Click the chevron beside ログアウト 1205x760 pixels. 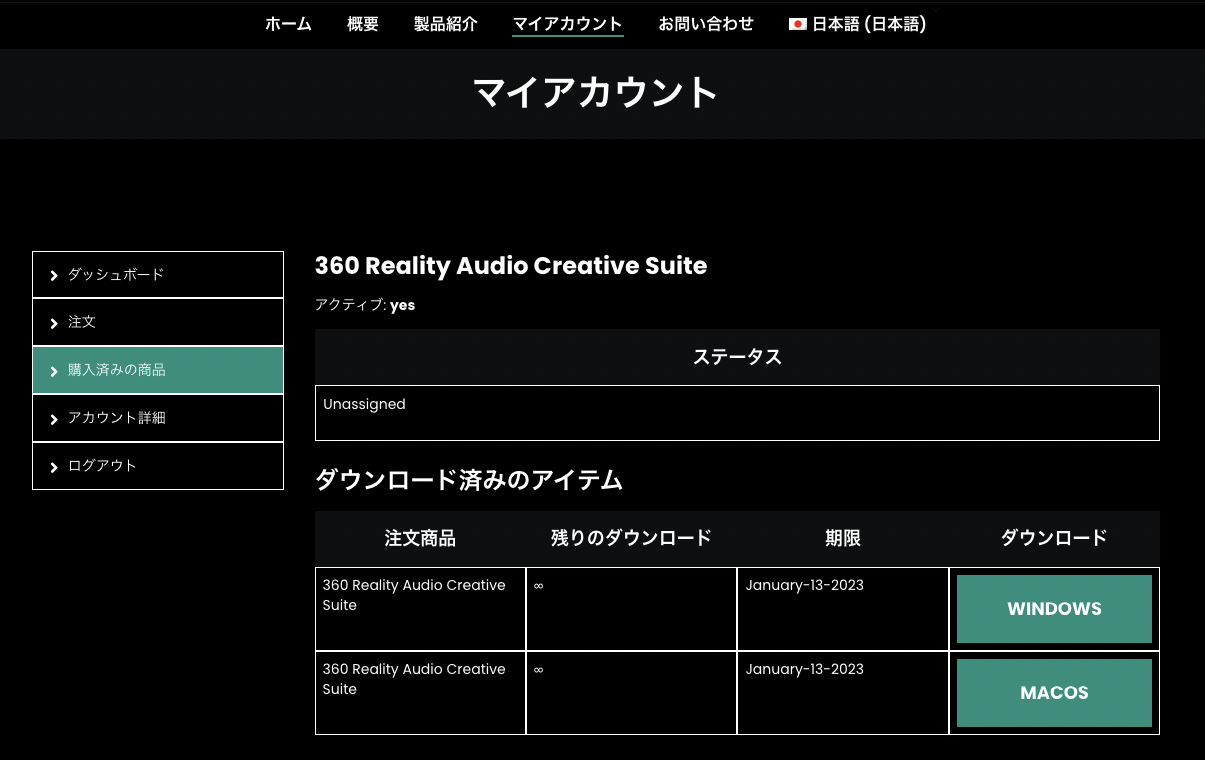pyautogui.click(x=54, y=467)
